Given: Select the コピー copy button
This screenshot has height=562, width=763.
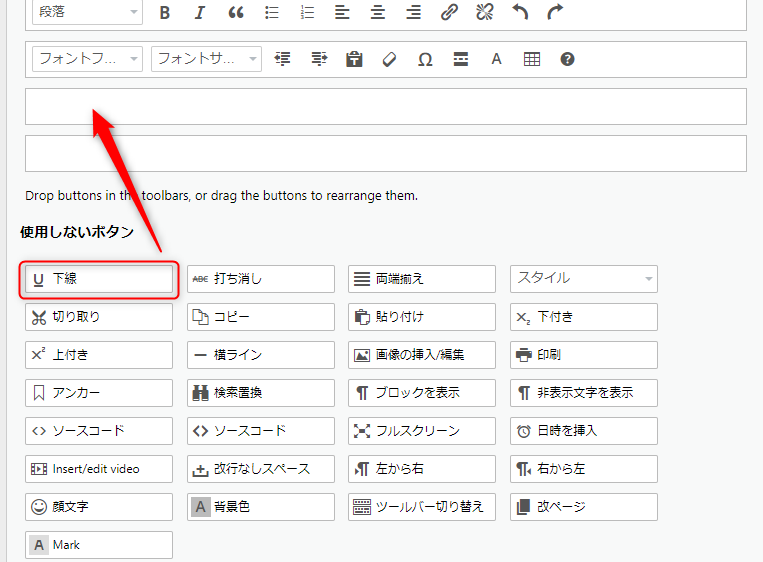Looking at the screenshot, I should [261, 317].
